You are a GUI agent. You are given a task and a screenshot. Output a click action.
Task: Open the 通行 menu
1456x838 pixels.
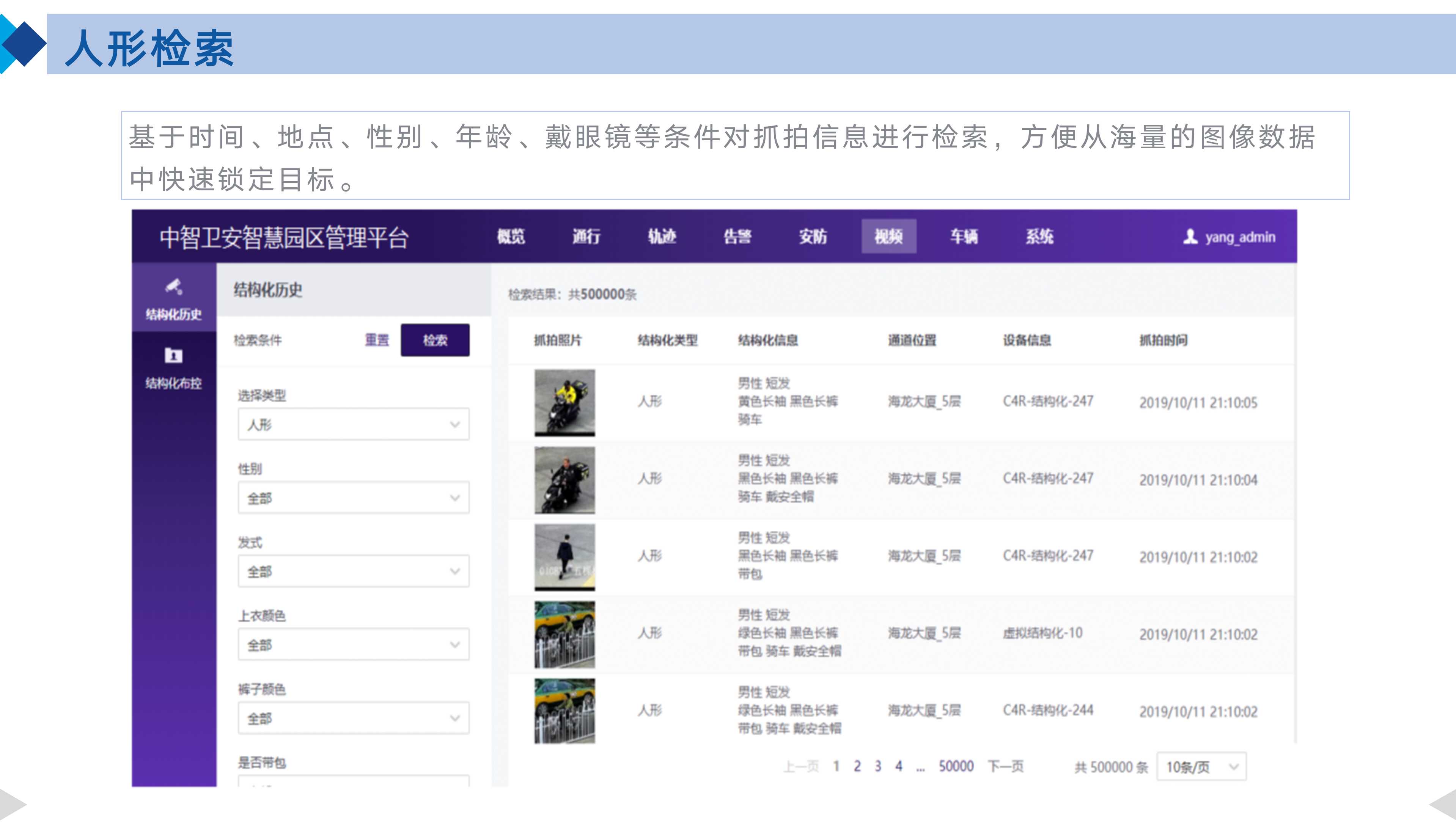586,237
